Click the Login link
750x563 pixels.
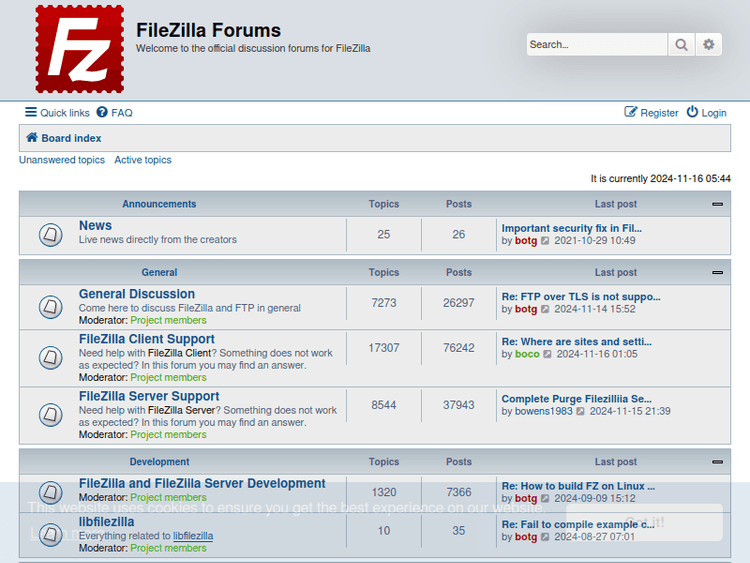[706, 113]
